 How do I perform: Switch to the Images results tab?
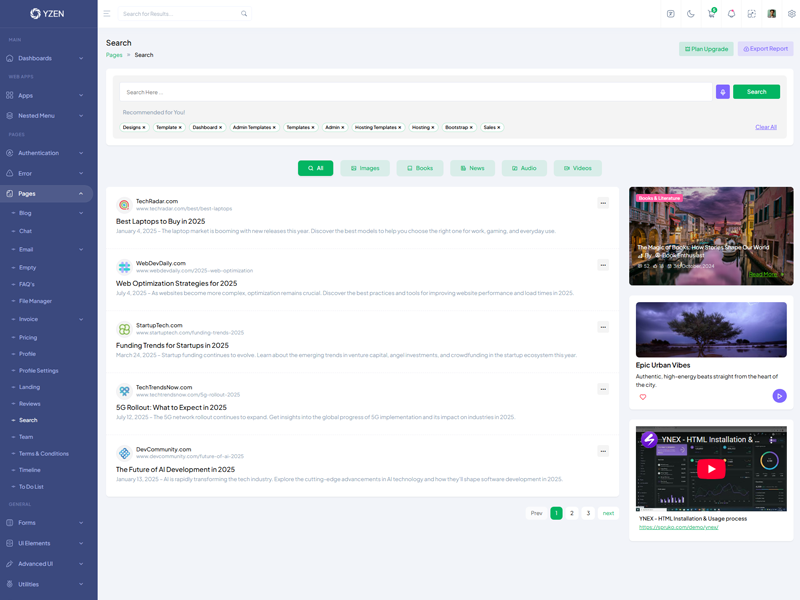click(x=365, y=168)
